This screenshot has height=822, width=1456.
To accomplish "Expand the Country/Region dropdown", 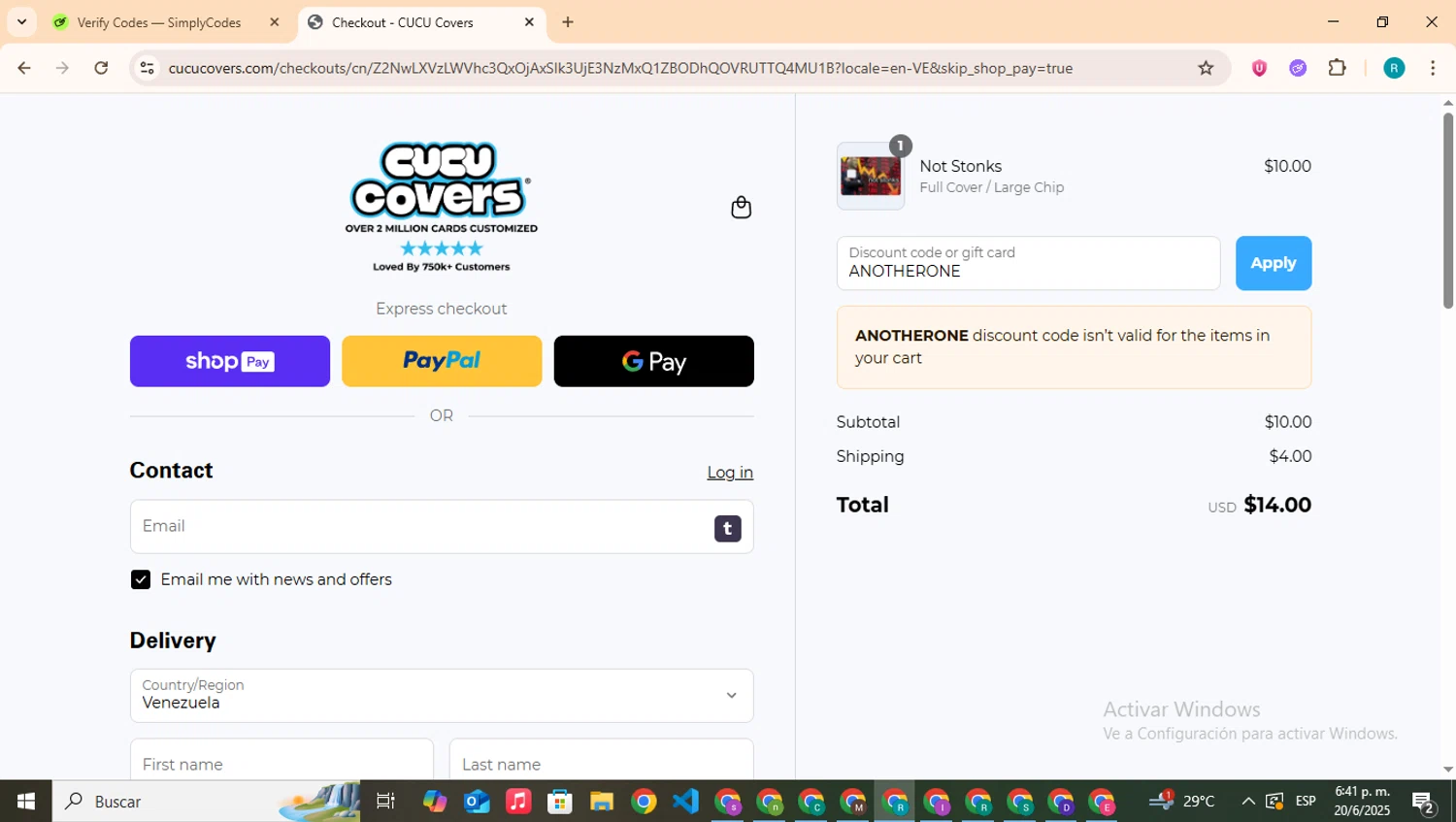I will pos(442,695).
